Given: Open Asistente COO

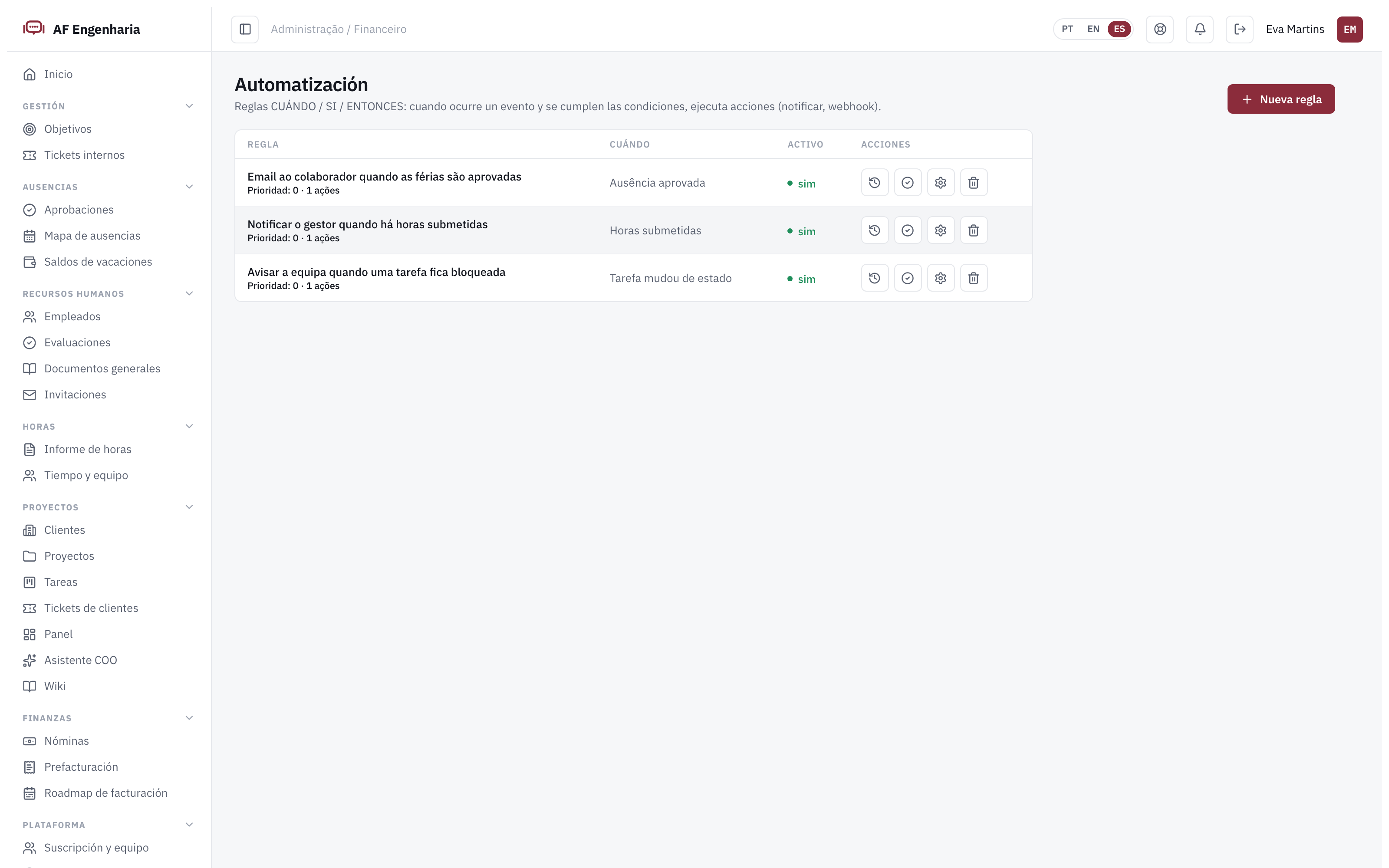Looking at the screenshot, I should (x=109, y=660).
